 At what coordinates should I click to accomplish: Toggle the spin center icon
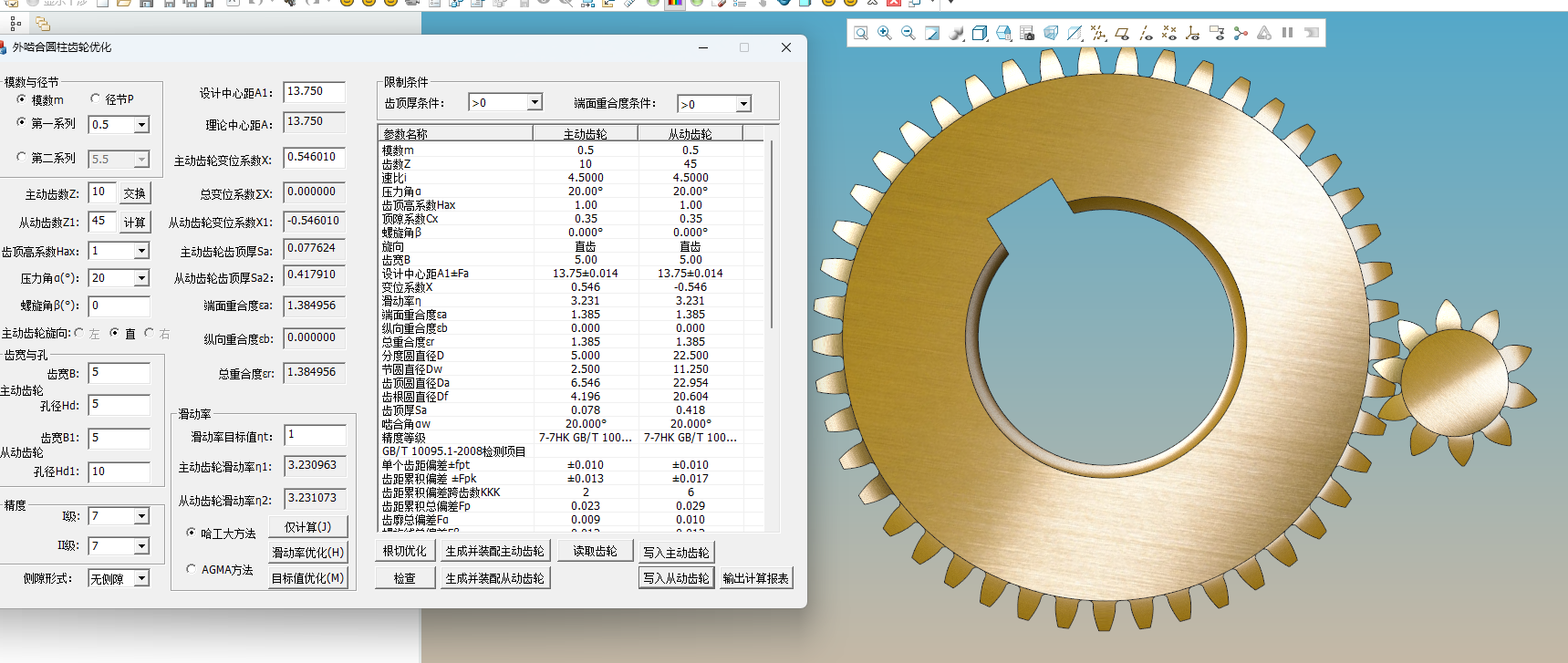point(1241,33)
